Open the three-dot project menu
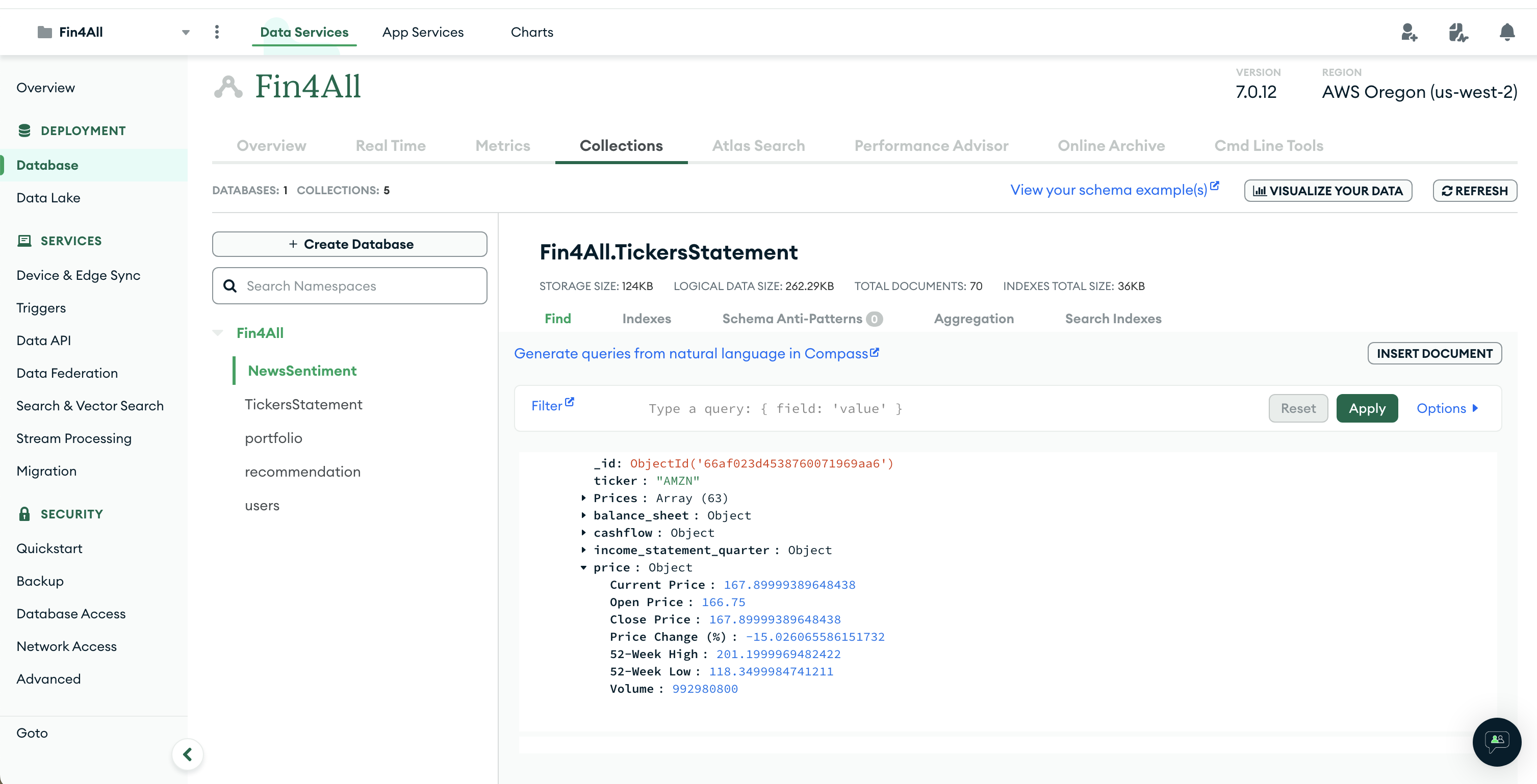The height and width of the screenshot is (784, 1537). (217, 32)
